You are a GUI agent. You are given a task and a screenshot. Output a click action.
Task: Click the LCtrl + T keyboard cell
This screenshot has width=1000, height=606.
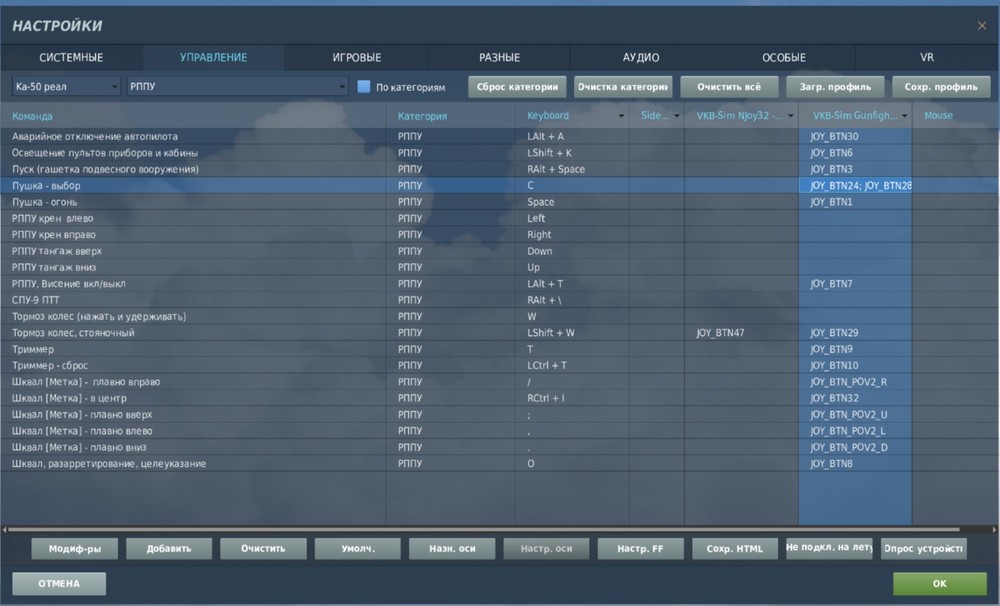[x=572, y=366]
